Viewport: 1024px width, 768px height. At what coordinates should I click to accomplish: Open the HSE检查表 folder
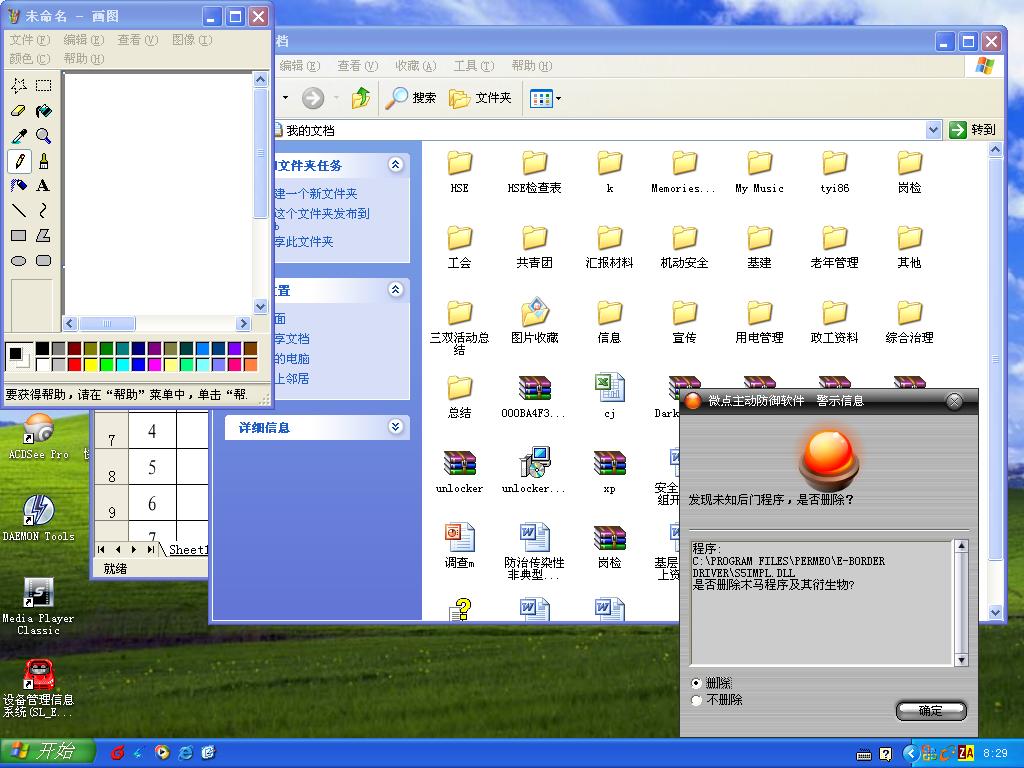[534, 172]
